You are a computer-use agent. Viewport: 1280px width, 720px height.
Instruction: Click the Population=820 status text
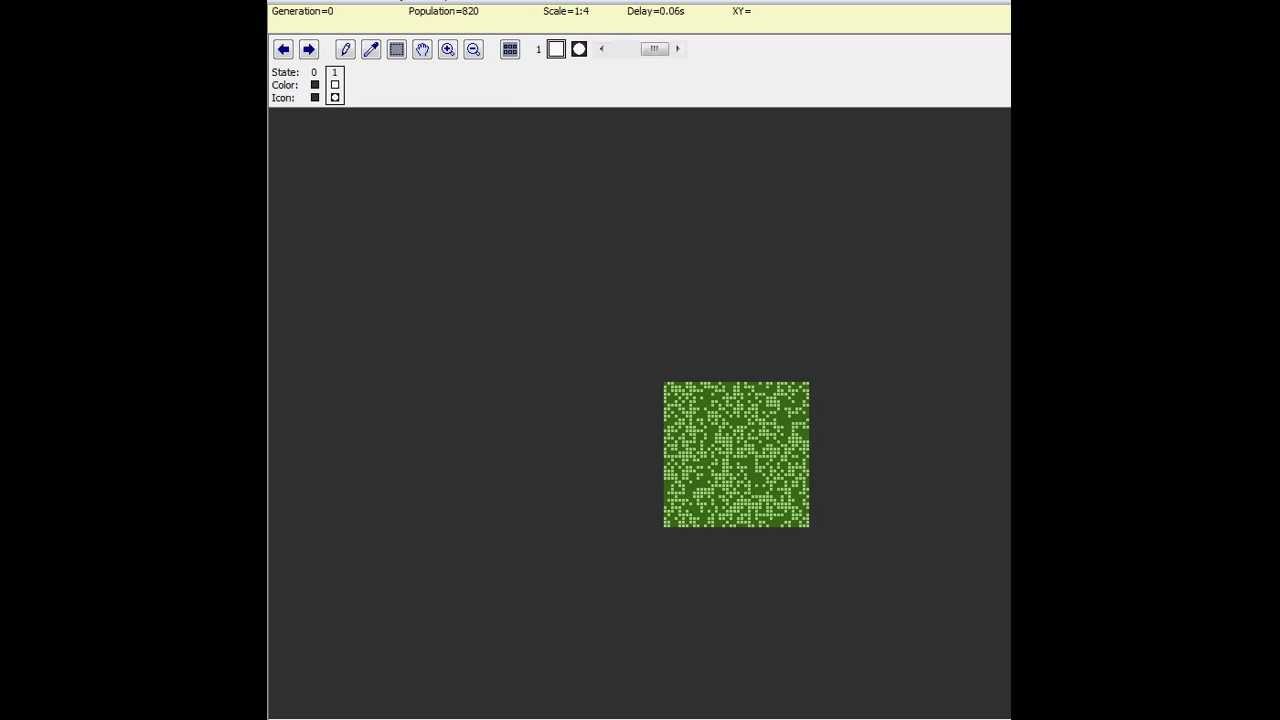443,11
